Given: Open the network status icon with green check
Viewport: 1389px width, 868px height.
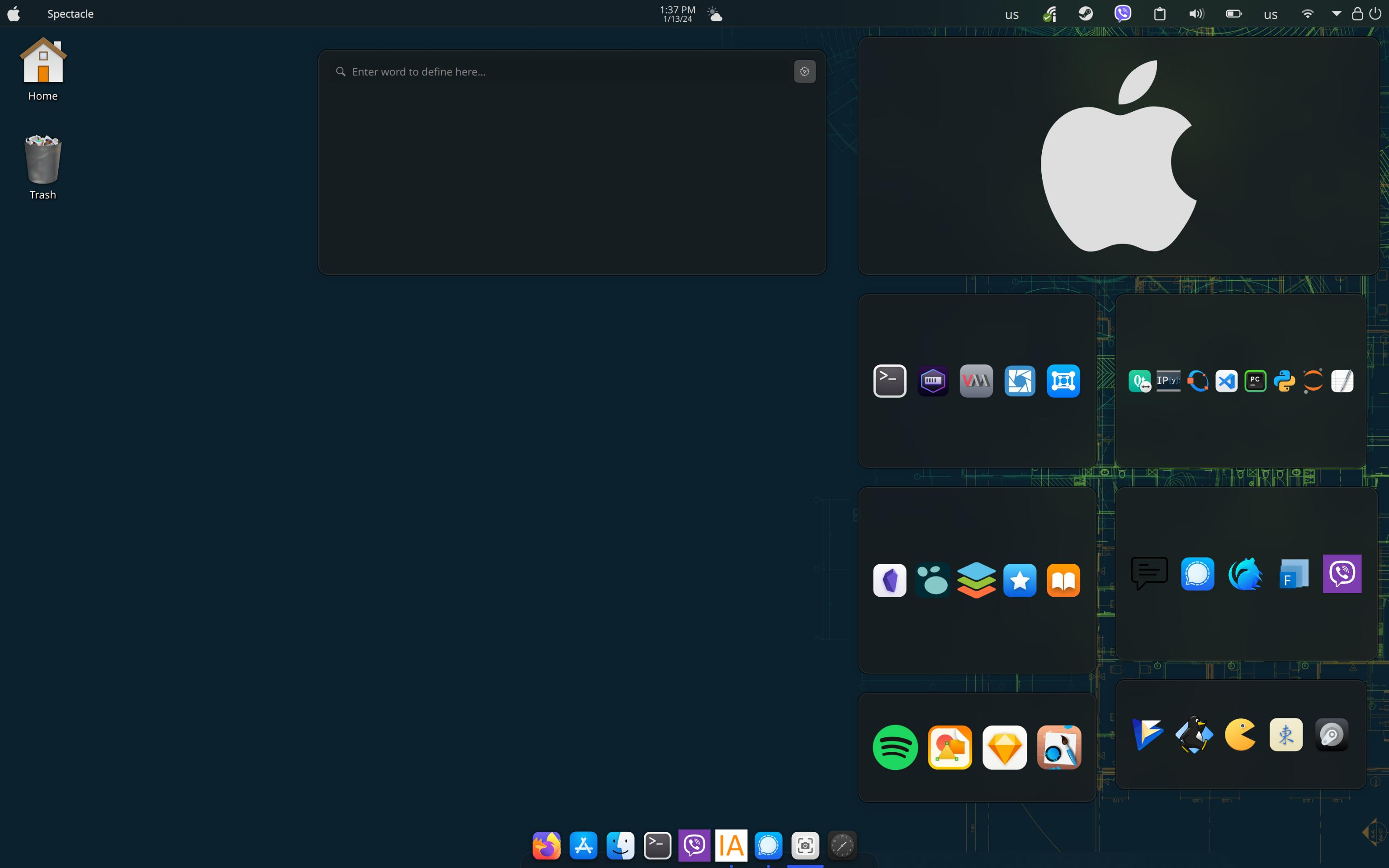Looking at the screenshot, I should [1049, 14].
